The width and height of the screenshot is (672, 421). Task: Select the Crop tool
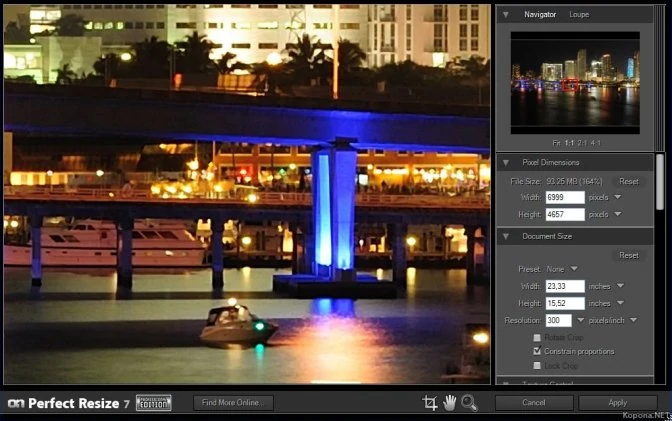click(429, 403)
